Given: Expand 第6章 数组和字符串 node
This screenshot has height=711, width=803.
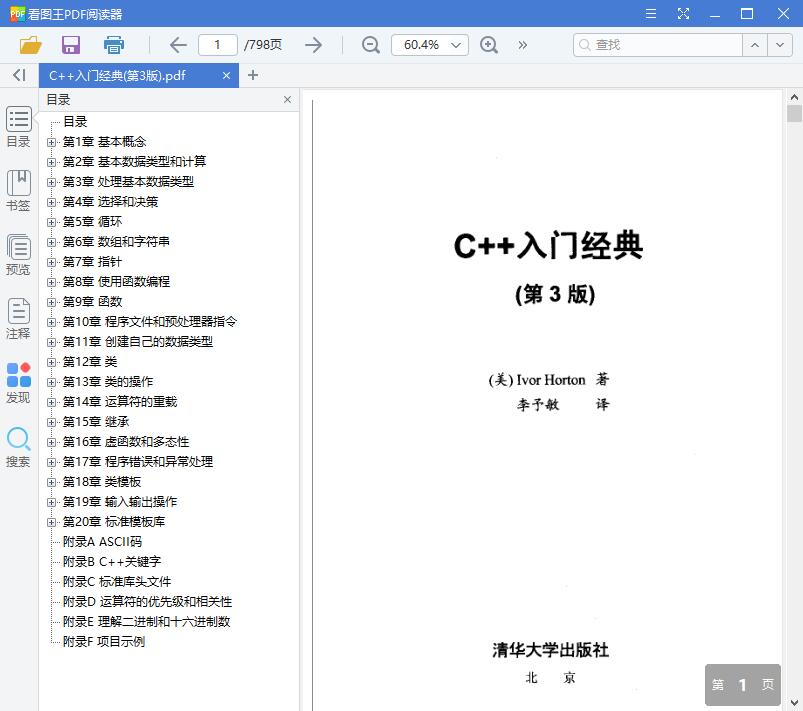Looking at the screenshot, I should [51, 242].
